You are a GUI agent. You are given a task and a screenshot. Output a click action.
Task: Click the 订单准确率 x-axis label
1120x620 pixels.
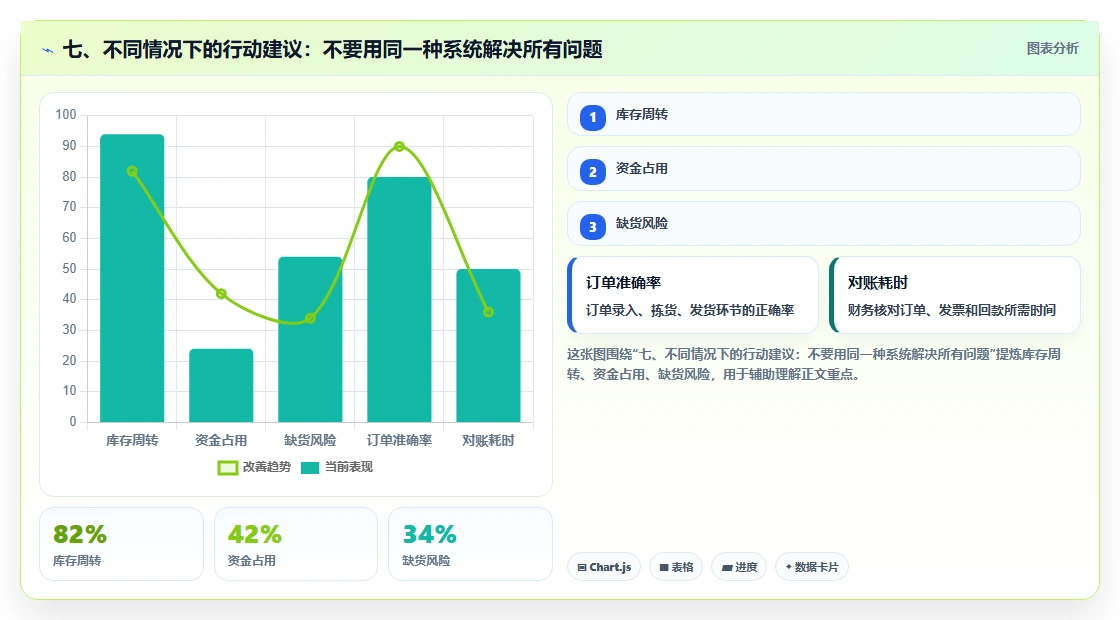pos(399,441)
